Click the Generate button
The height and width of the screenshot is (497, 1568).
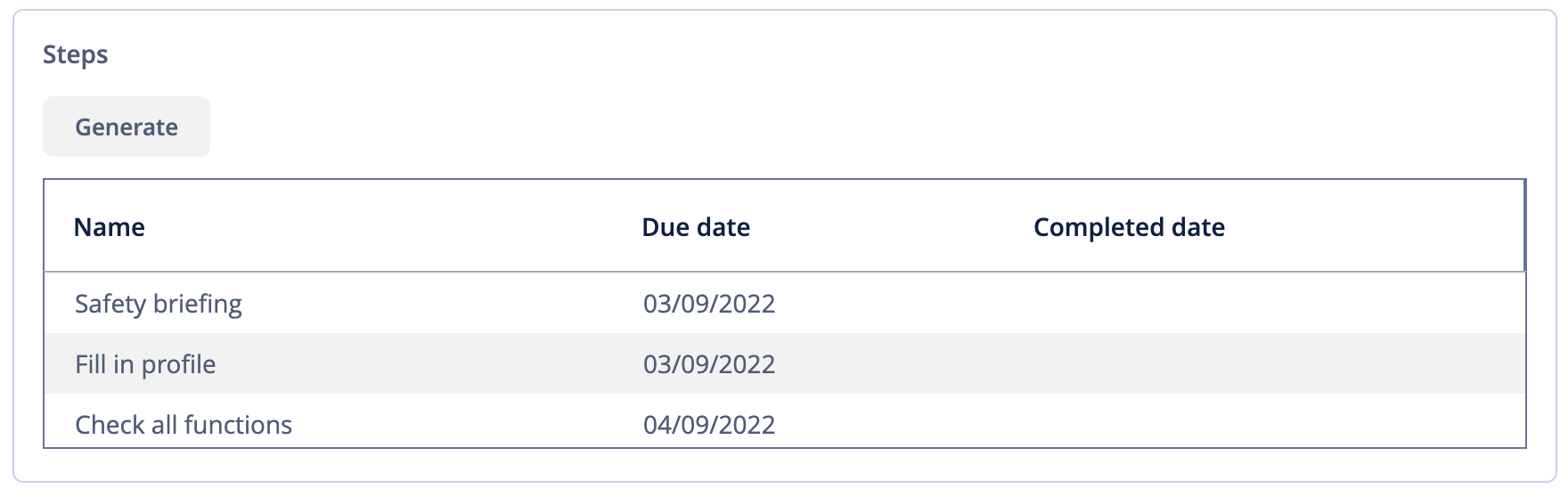[x=127, y=126]
